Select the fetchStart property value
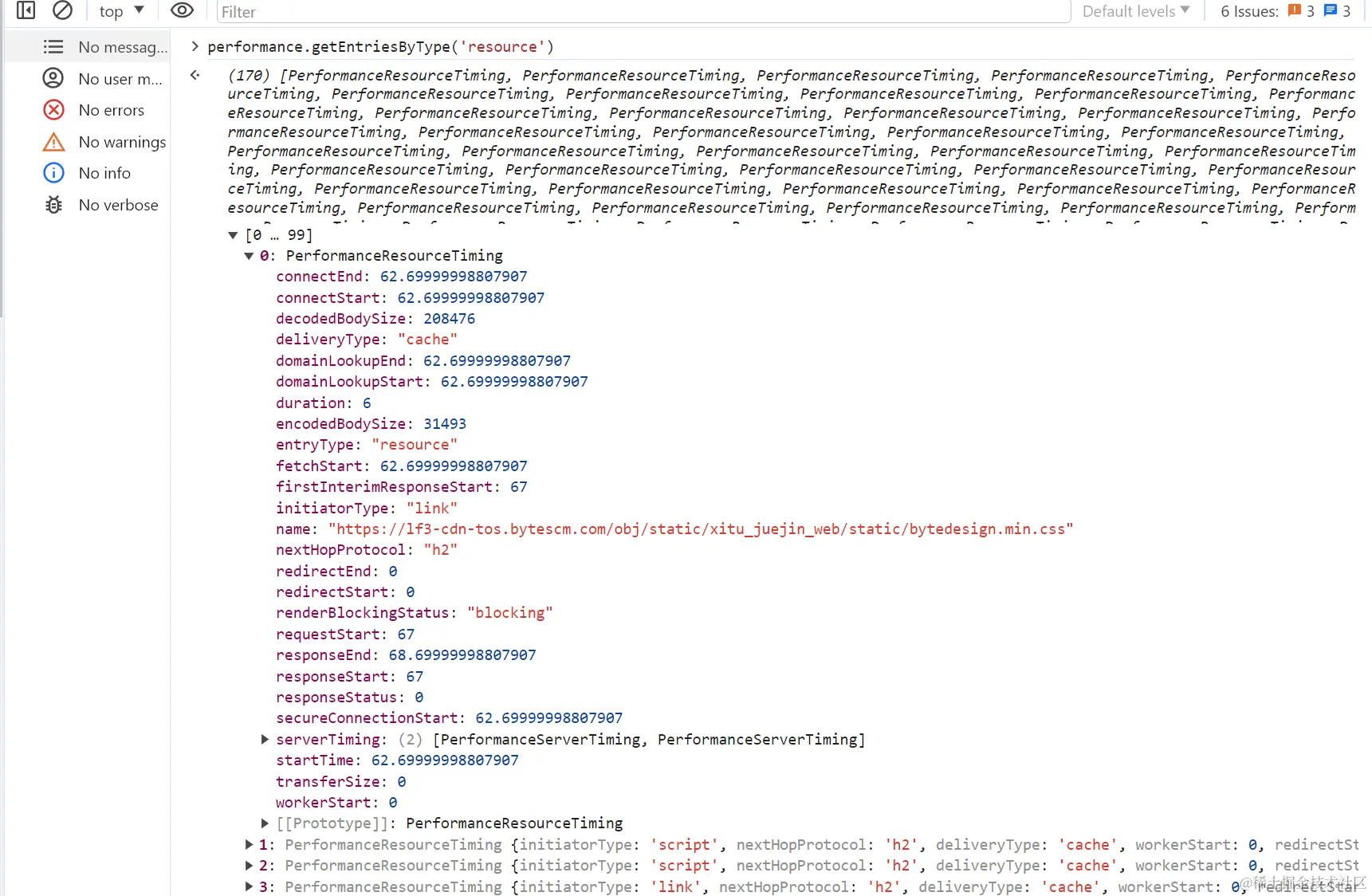Viewport: 1372px width, 896px height. click(x=454, y=466)
